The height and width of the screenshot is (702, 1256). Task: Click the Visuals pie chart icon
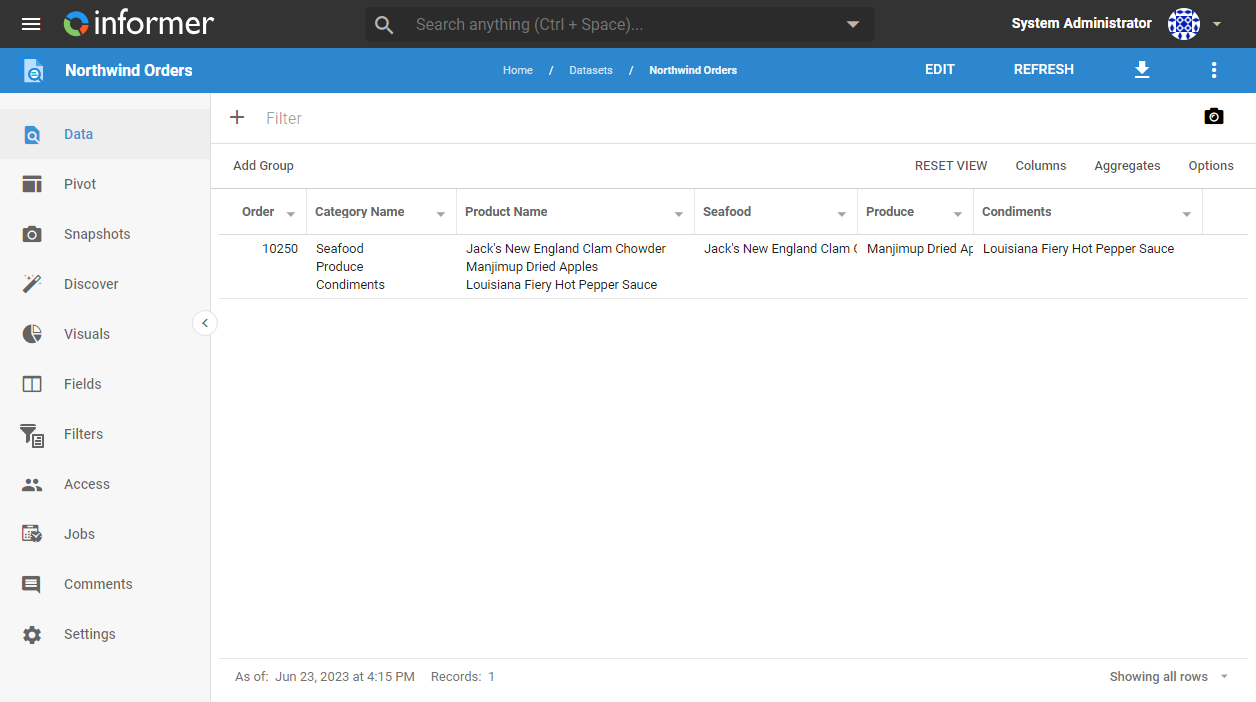pos(32,334)
